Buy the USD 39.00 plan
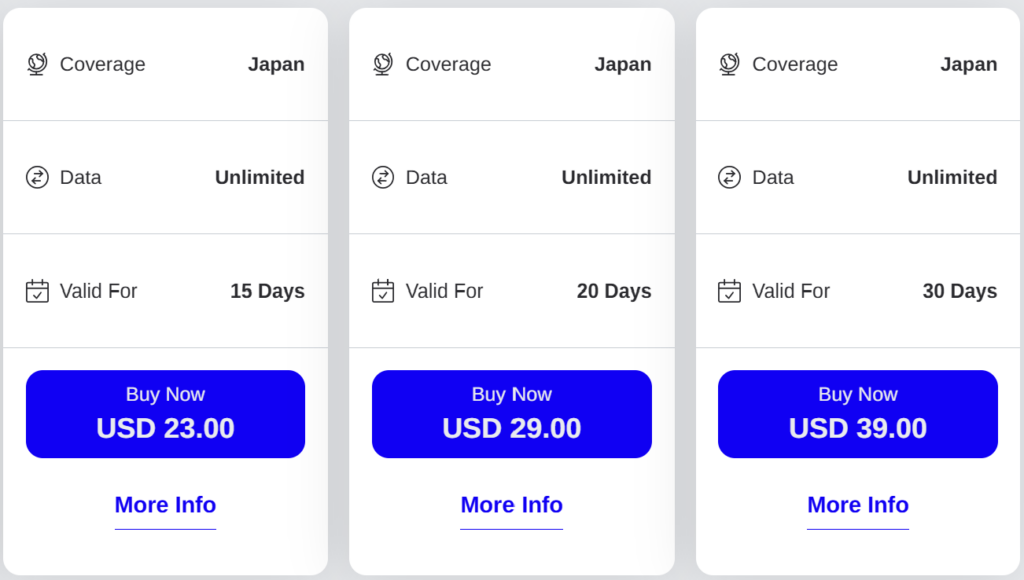Viewport: 1024px width, 580px height. pyautogui.click(x=858, y=414)
